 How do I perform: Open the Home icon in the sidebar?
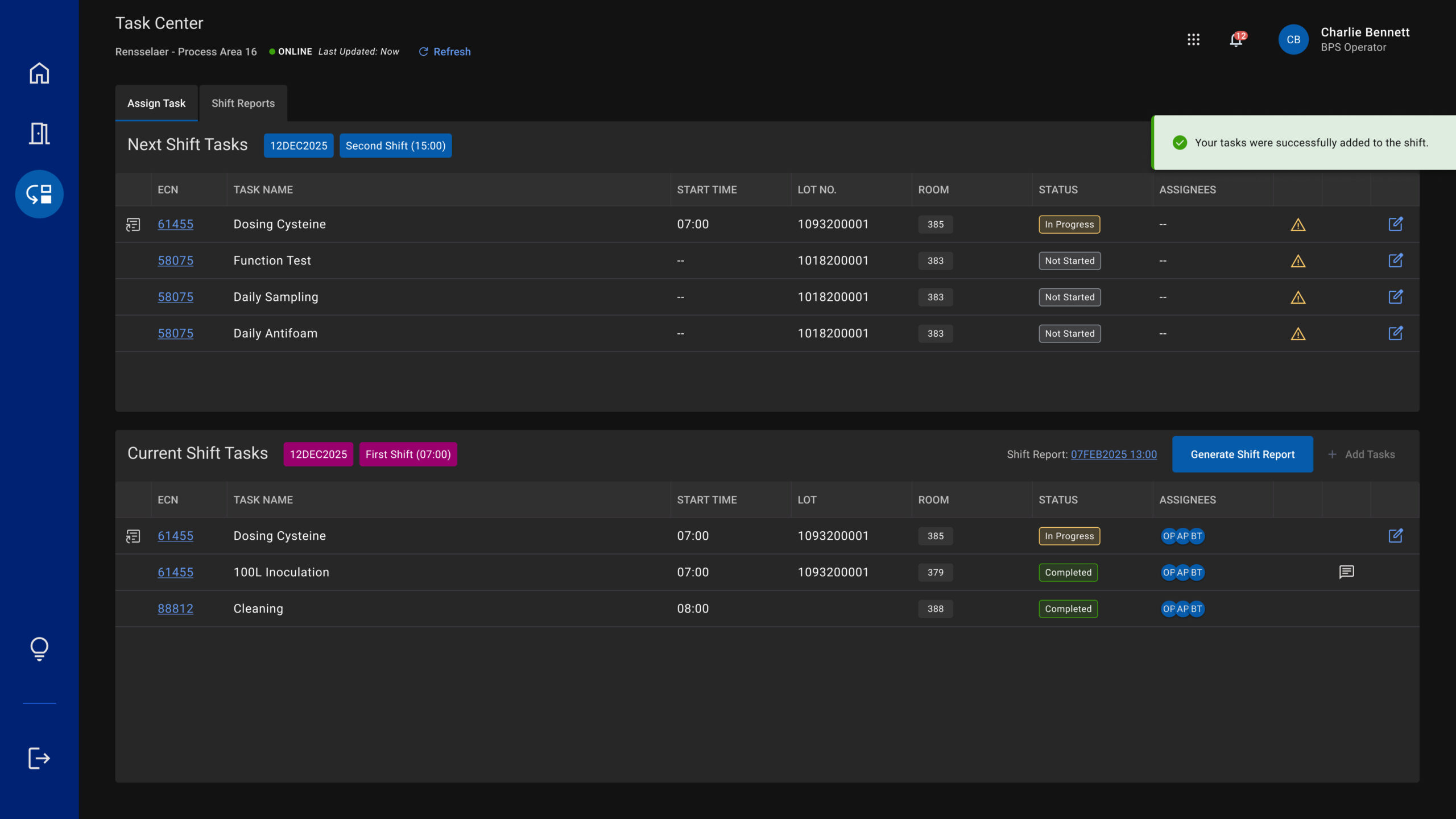[39, 73]
